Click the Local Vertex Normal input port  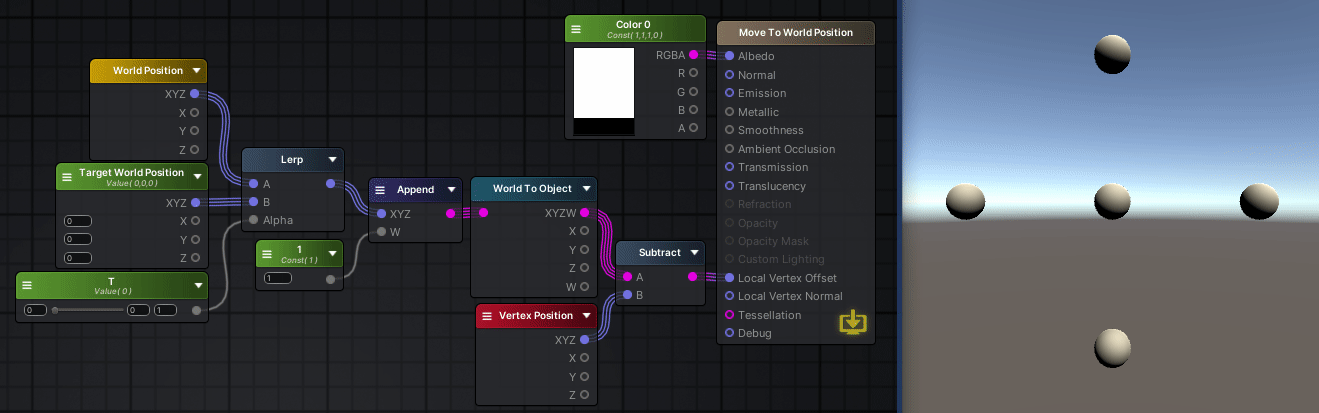tap(730, 296)
